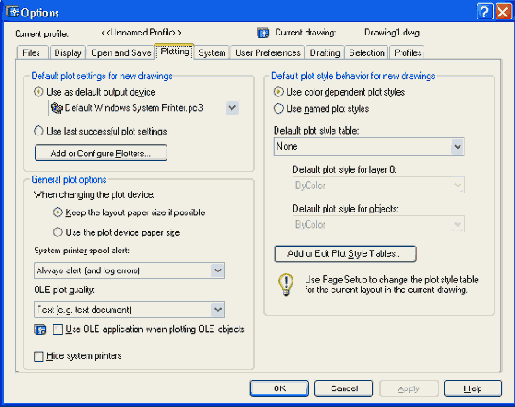Close the Options dialog with the X

[x=503, y=12]
